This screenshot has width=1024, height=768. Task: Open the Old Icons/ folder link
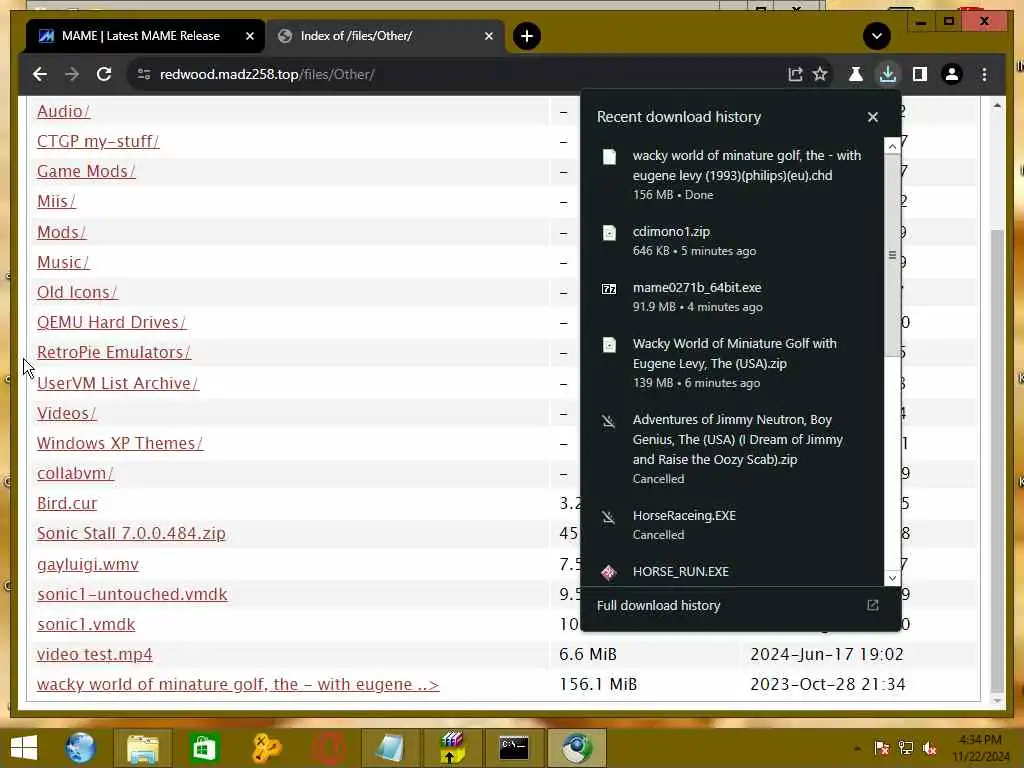point(77,293)
